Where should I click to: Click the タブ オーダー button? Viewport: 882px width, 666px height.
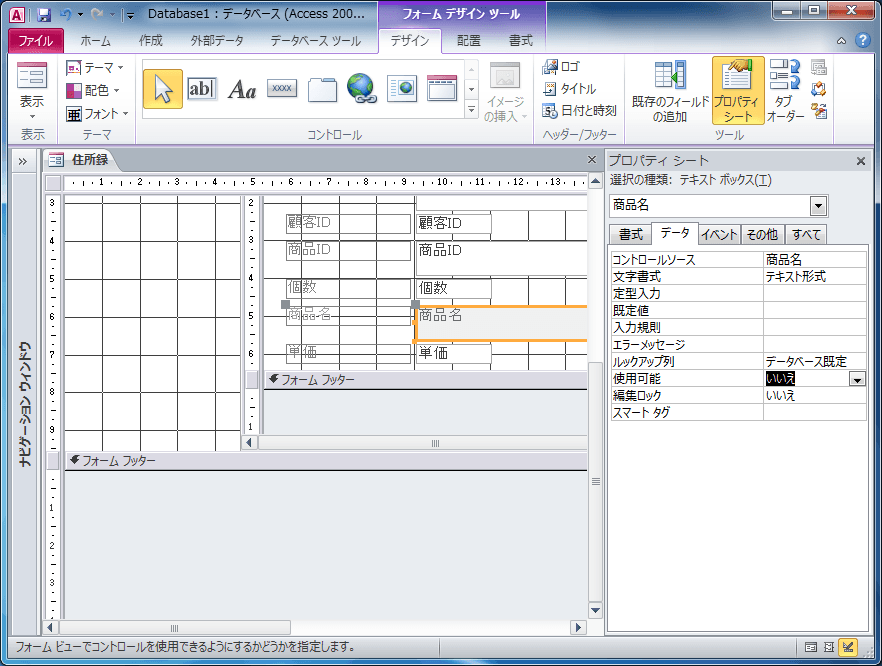tap(785, 91)
